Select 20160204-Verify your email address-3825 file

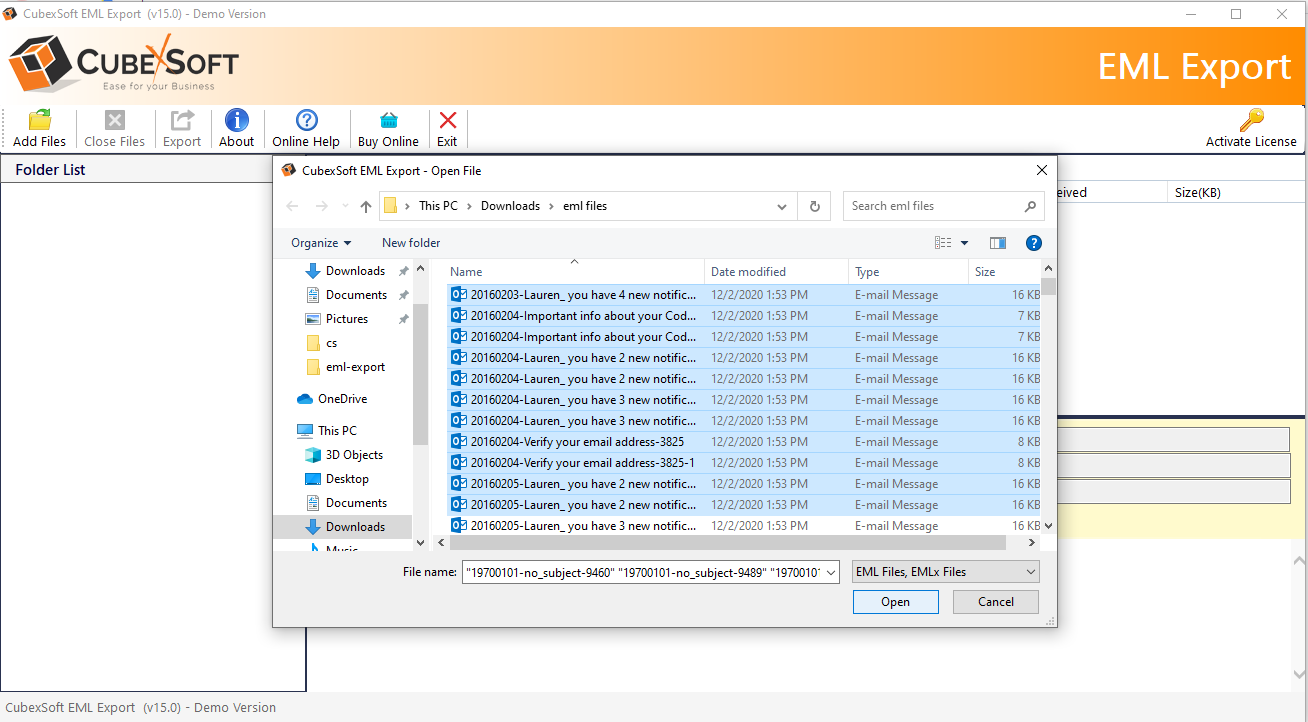tap(744, 442)
